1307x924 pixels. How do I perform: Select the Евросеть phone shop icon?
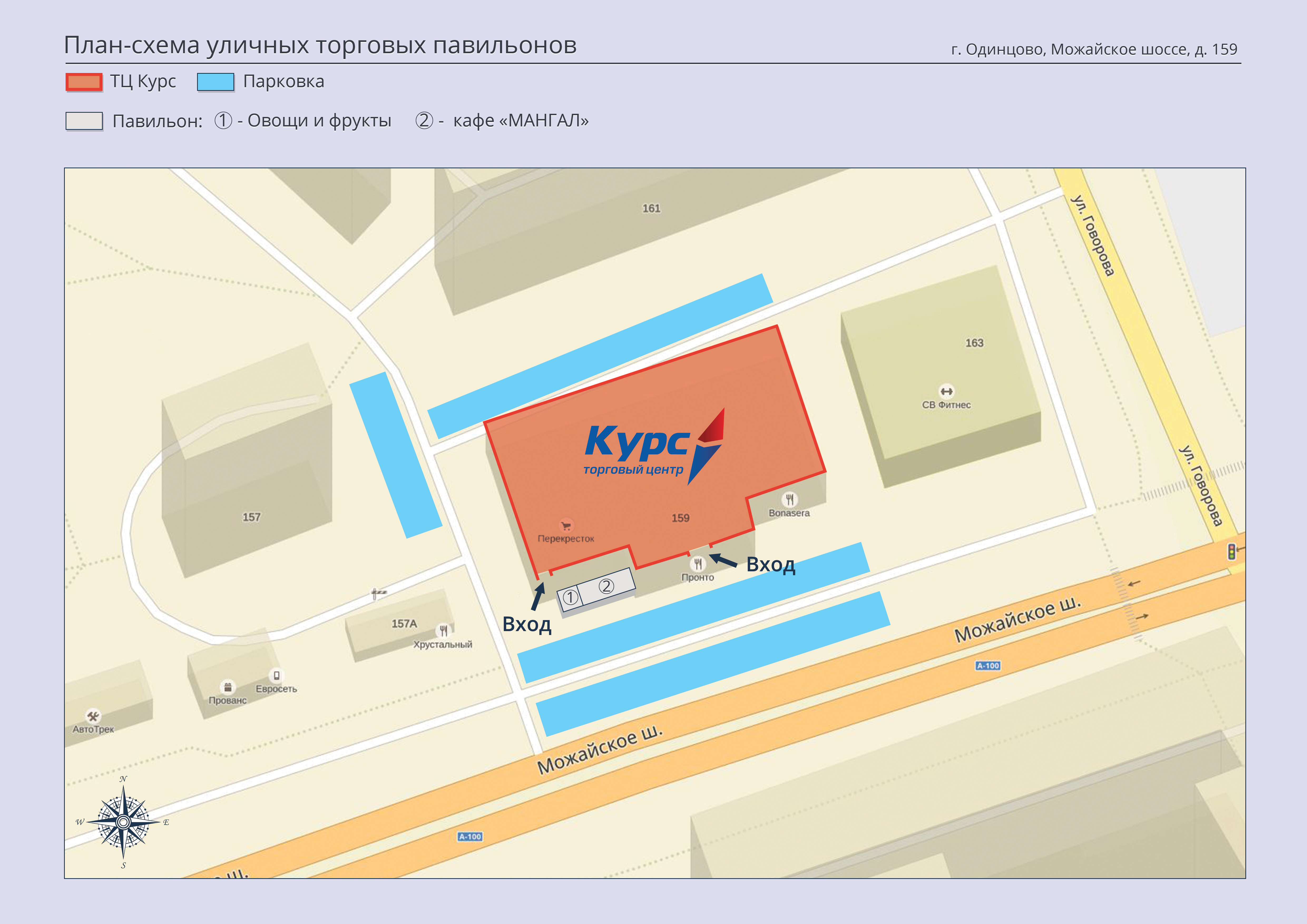coord(277,675)
